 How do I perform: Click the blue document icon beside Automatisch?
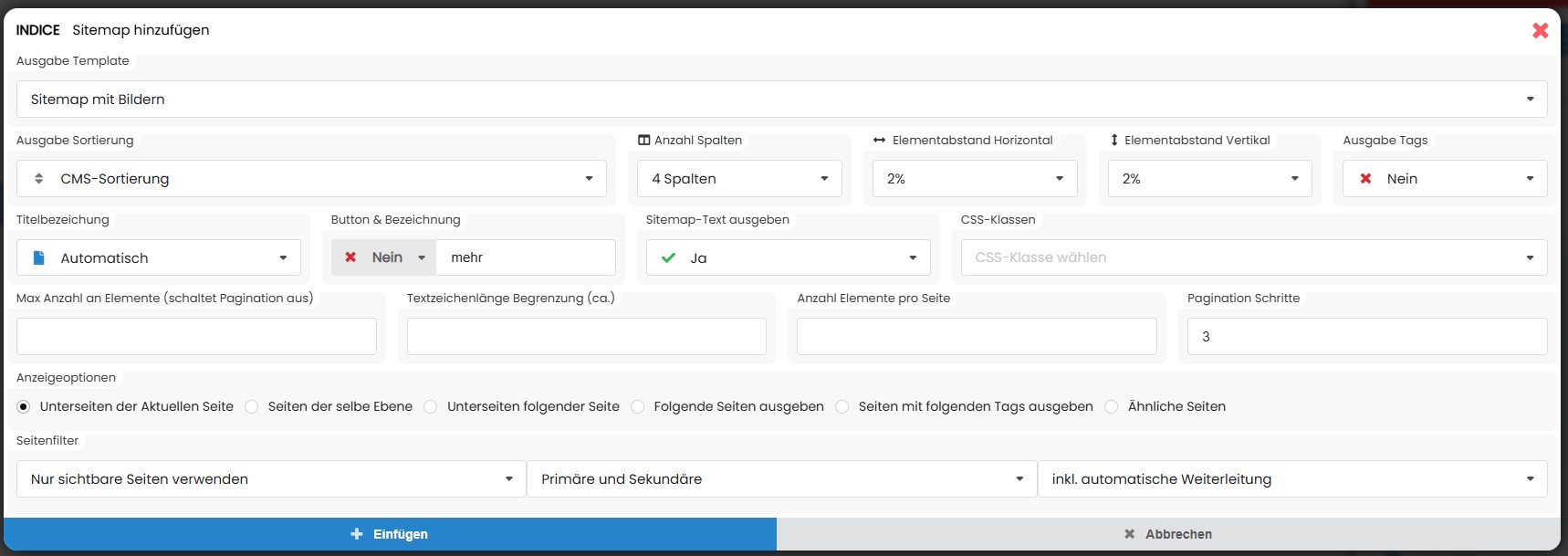[x=38, y=258]
